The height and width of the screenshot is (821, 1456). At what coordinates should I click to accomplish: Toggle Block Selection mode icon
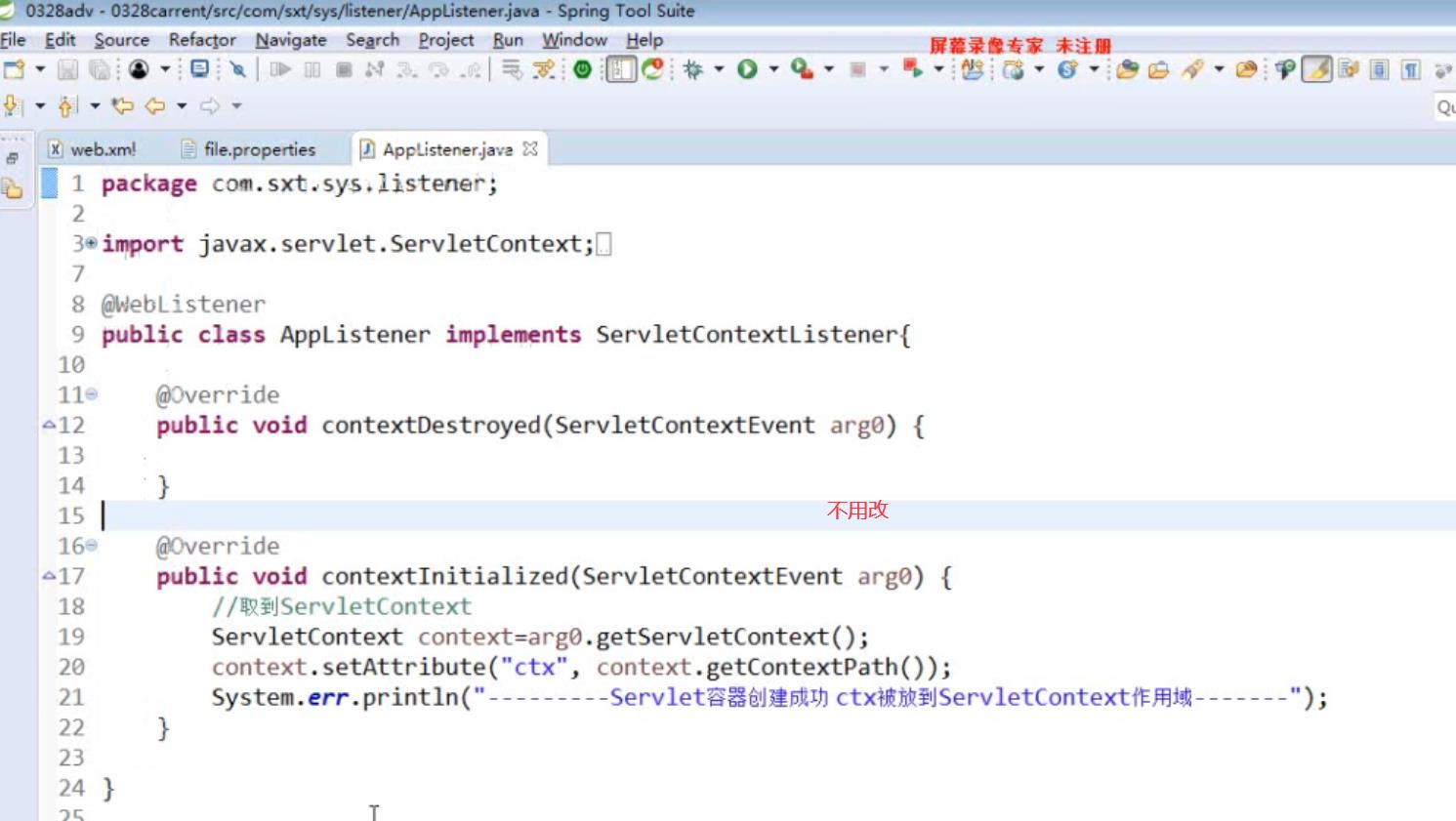[x=1379, y=69]
